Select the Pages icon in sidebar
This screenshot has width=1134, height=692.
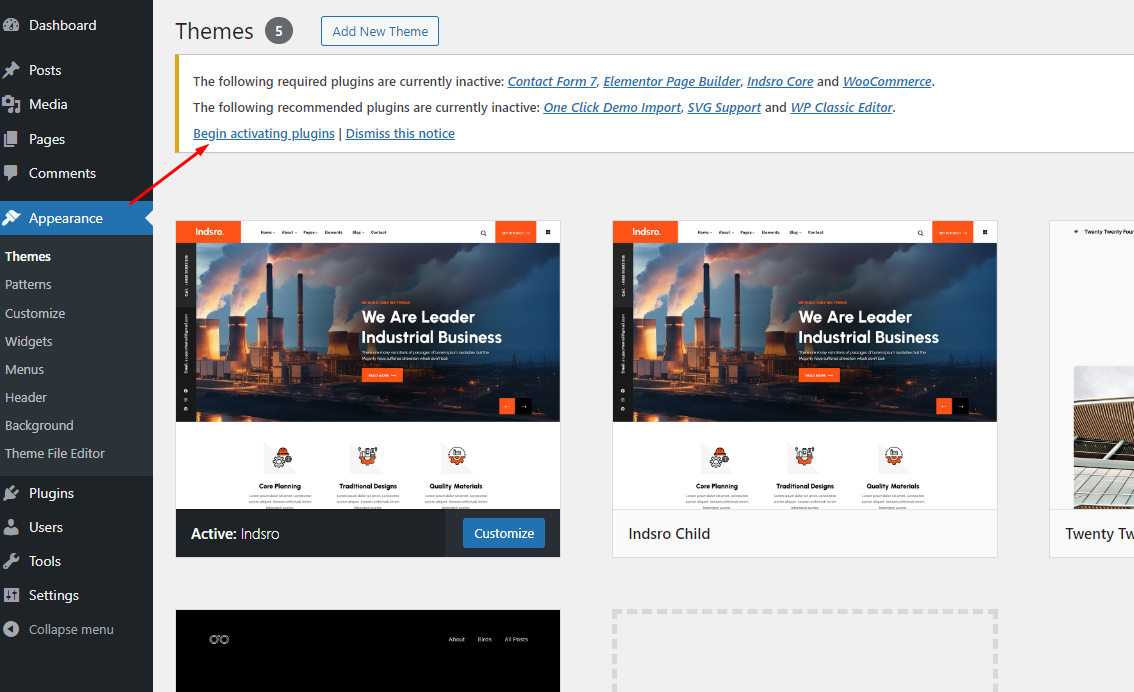(x=11, y=139)
